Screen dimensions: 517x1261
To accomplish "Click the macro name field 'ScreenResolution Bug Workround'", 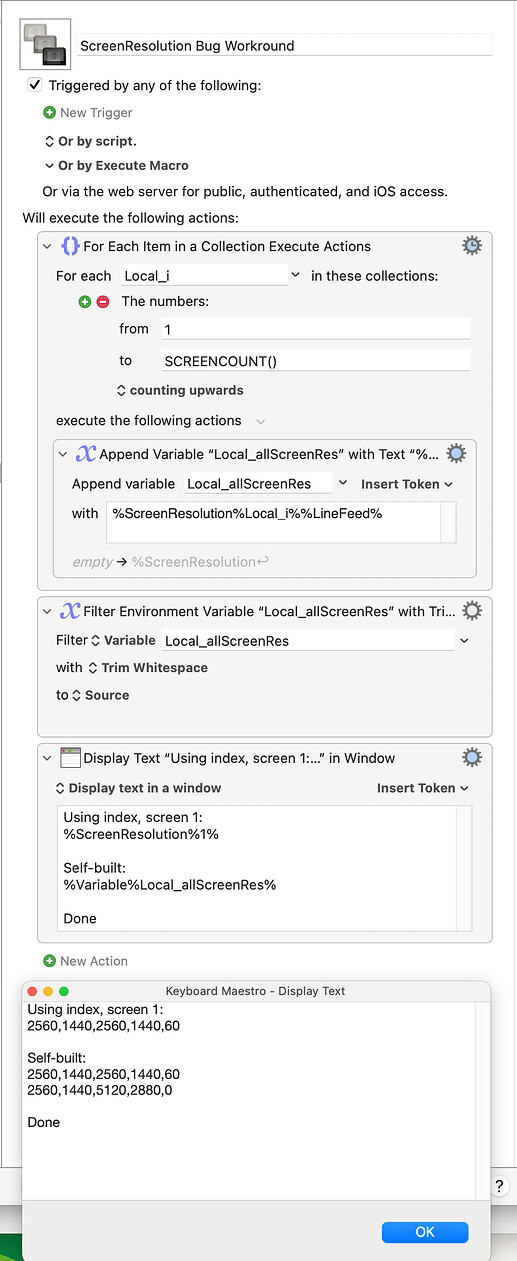I will tap(285, 45).
